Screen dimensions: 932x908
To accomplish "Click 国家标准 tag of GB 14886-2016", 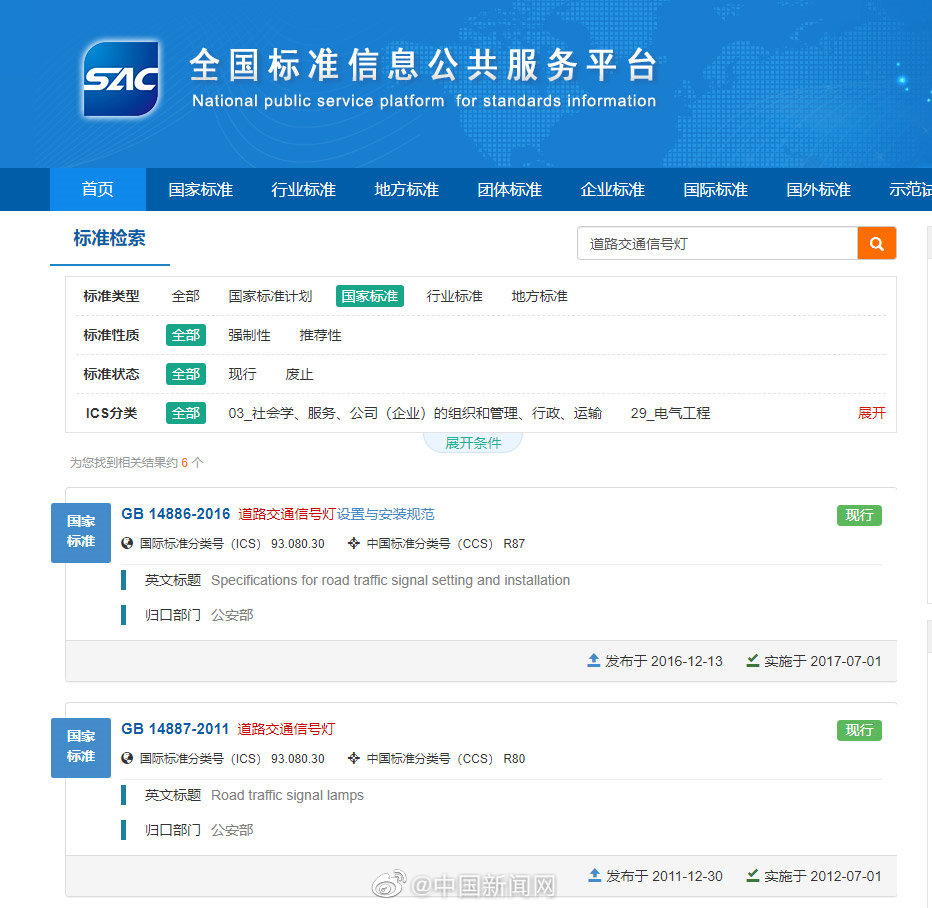I will [81, 532].
